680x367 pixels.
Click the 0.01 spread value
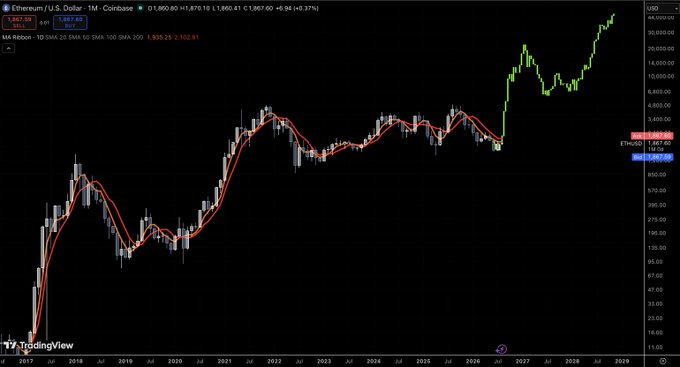[45, 23]
